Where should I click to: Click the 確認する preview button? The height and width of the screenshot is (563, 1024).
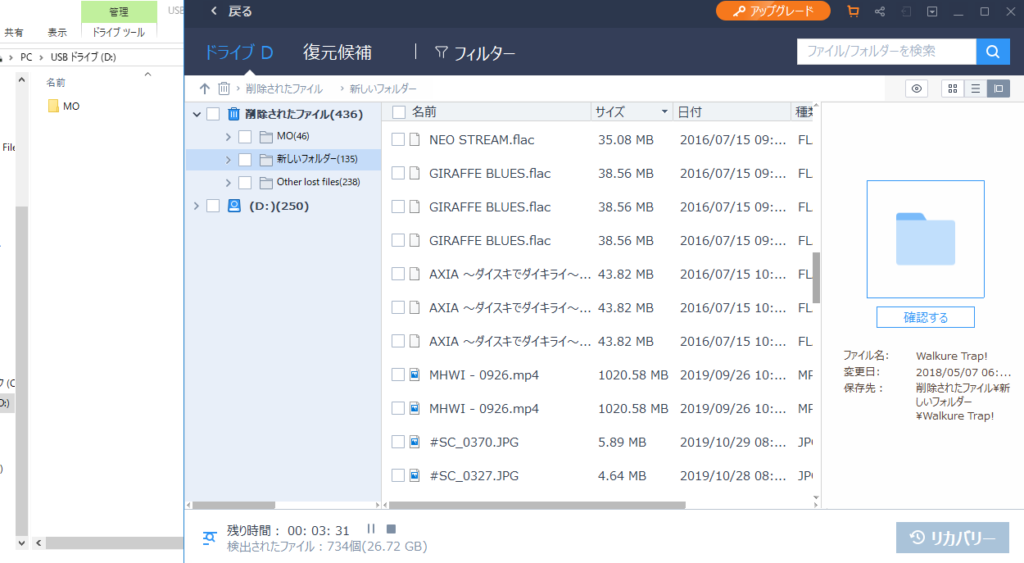[925, 317]
